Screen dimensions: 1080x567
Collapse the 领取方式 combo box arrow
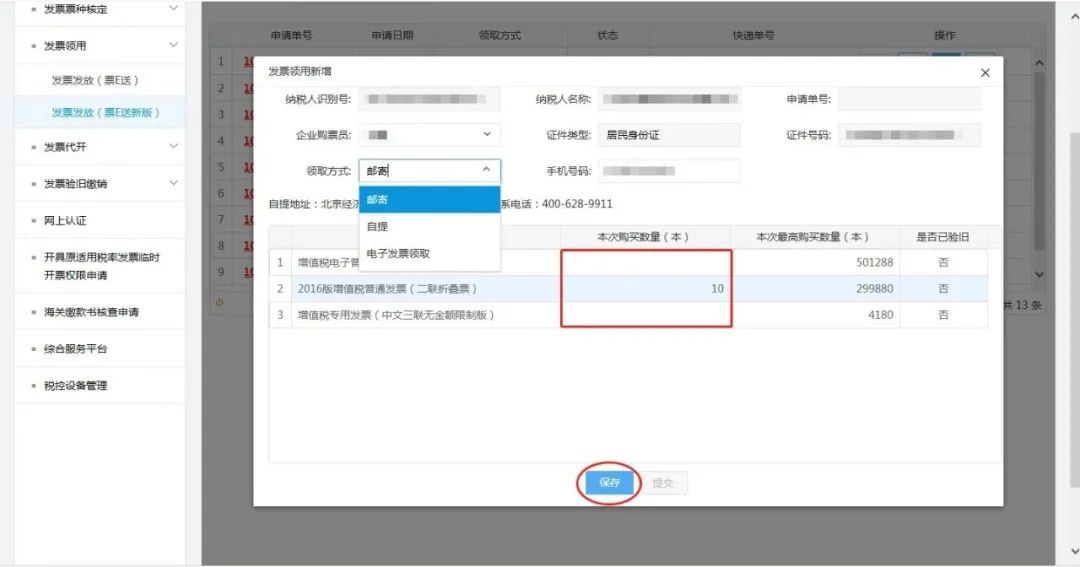[x=487, y=171]
